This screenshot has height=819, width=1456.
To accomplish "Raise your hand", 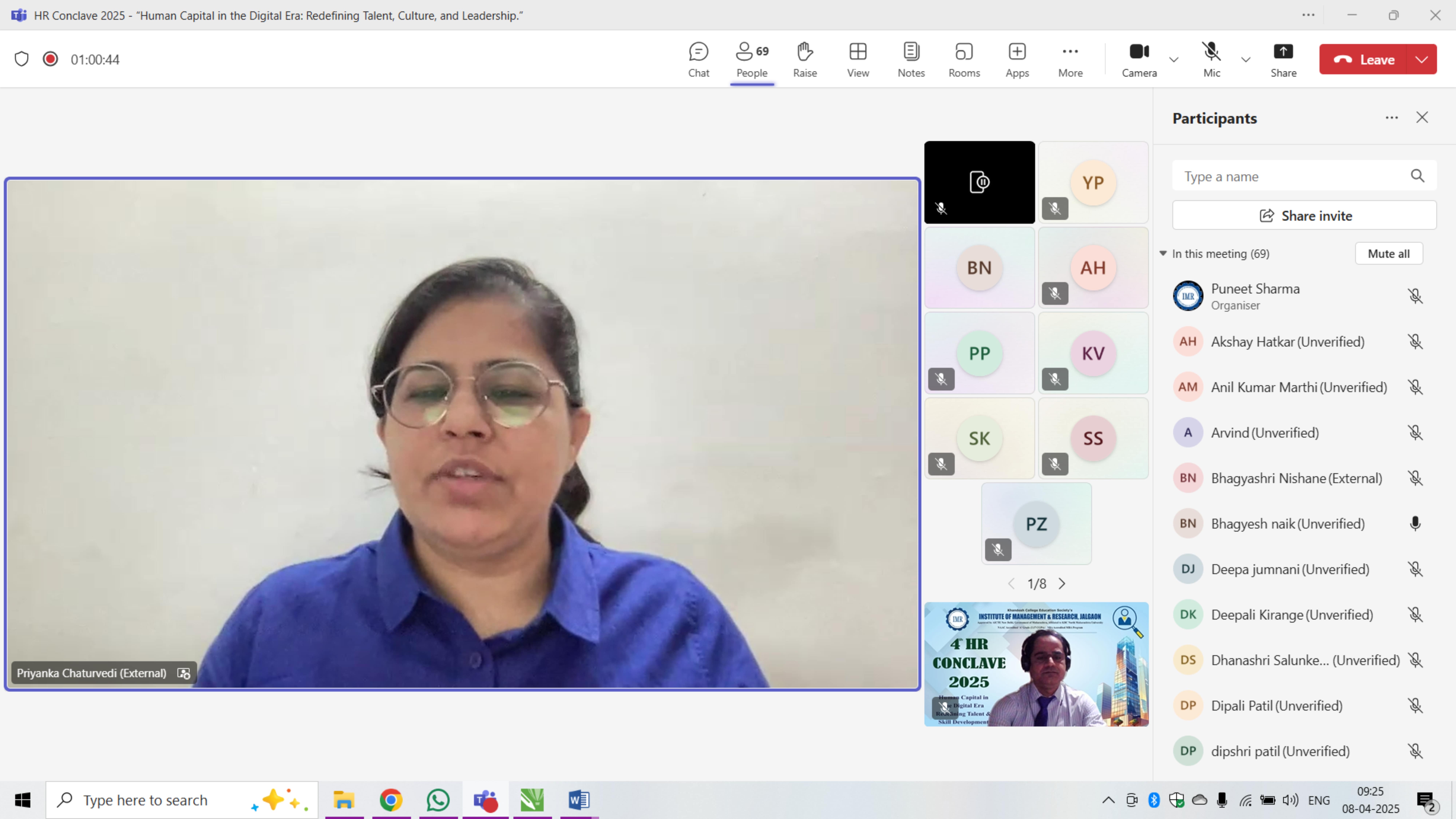I will [x=805, y=59].
